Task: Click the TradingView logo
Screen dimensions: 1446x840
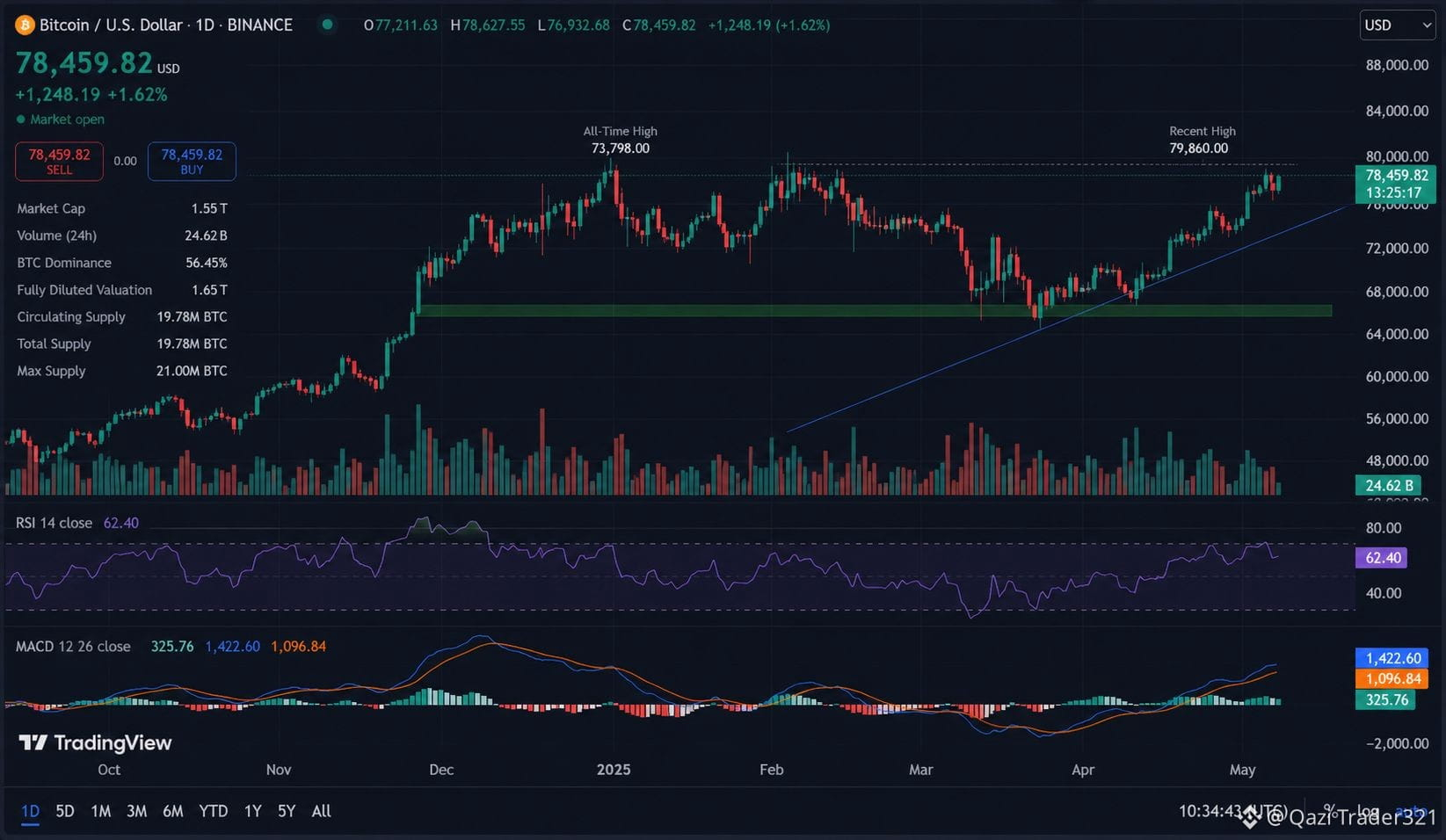Action: coord(95,743)
